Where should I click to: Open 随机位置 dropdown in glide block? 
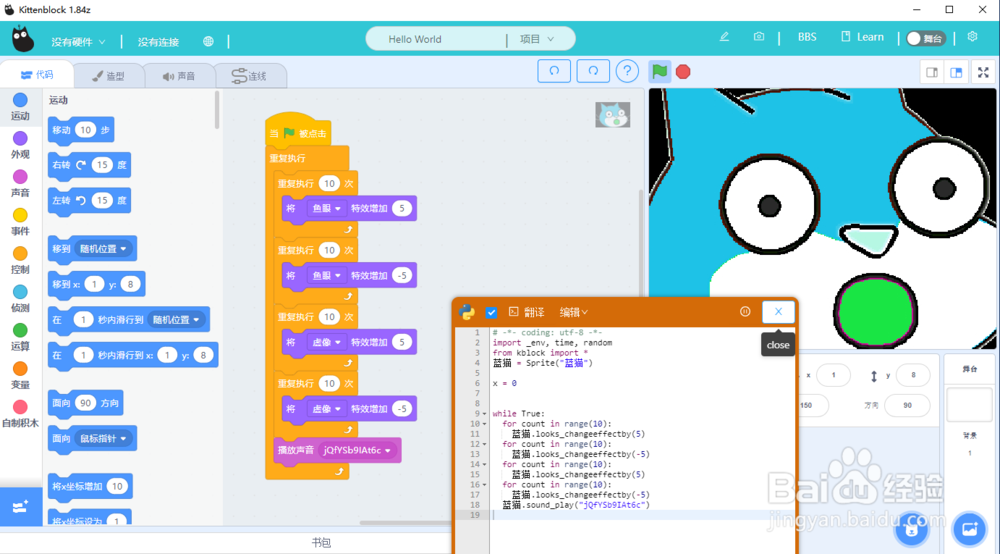pyautogui.click(x=177, y=319)
